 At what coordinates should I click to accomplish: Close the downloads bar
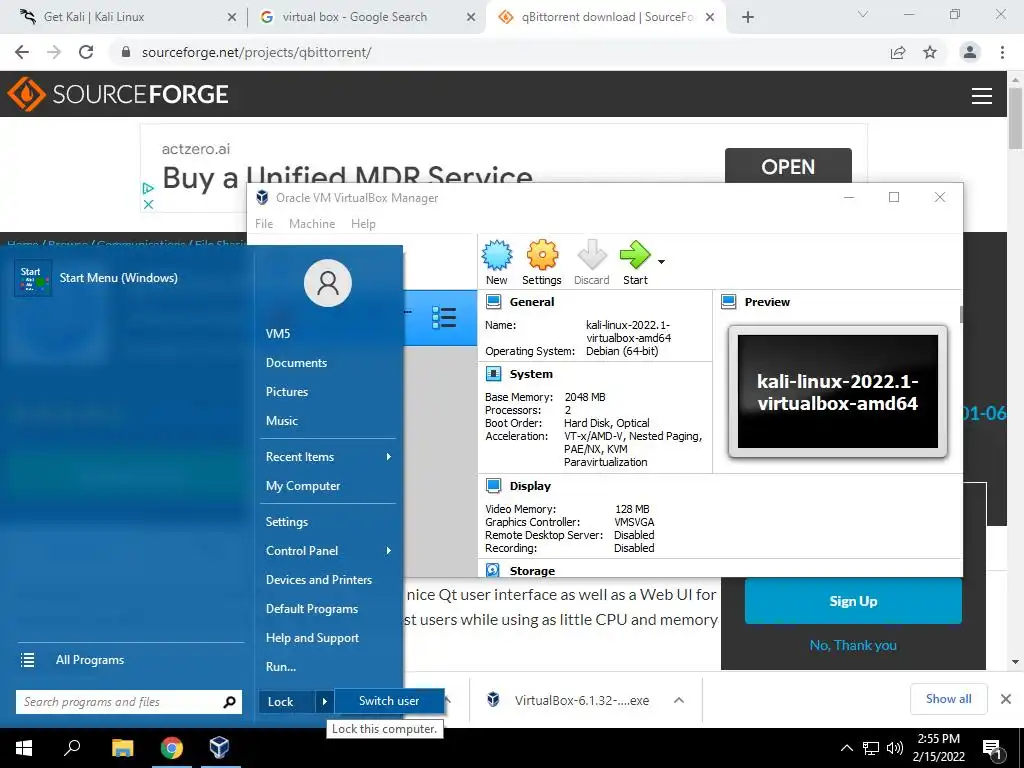[1006, 699]
